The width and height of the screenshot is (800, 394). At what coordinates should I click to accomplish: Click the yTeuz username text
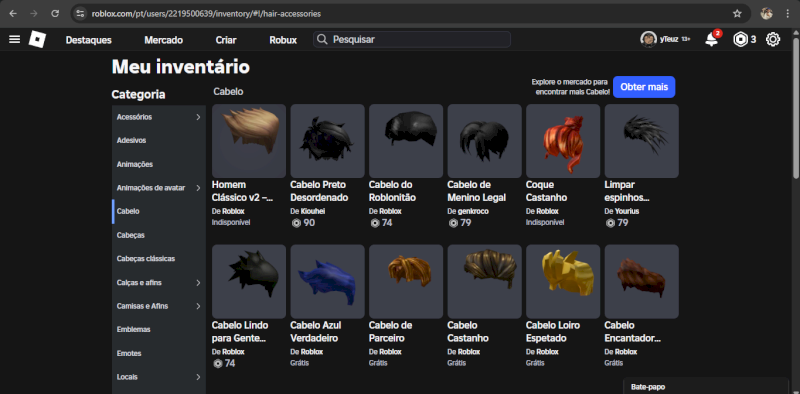(669, 39)
